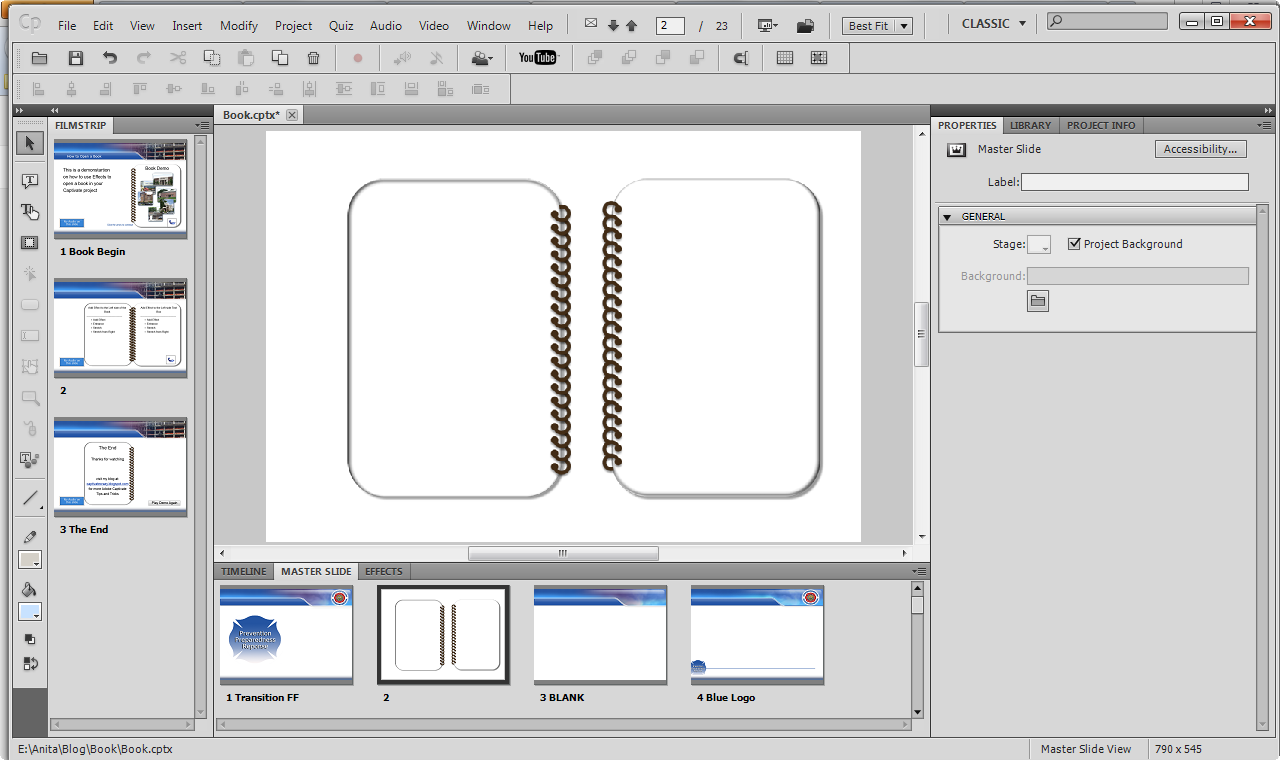Click the background image browse folder button
Image resolution: width=1280 pixels, height=760 pixels.
click(x=1038, y=301)
